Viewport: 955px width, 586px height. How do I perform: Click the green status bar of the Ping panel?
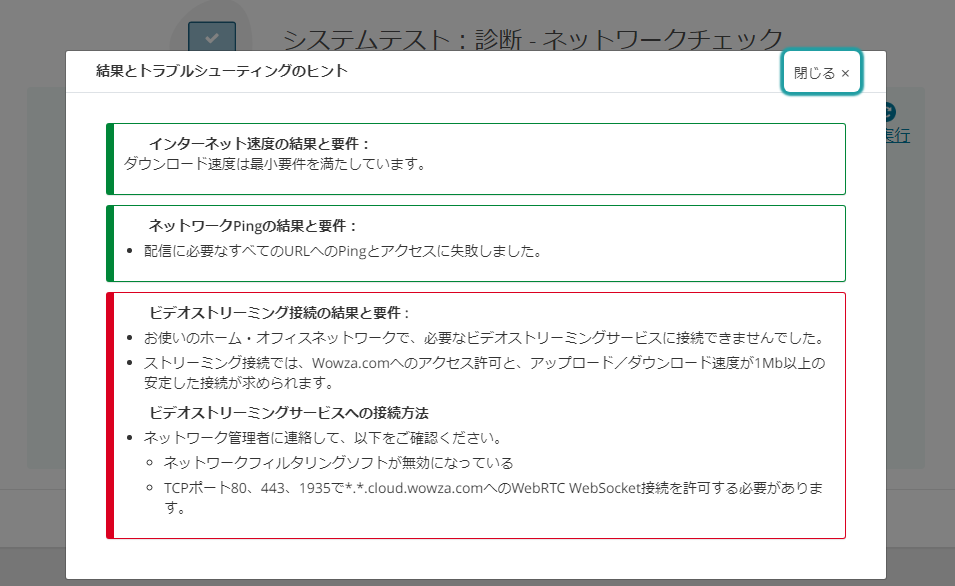[x=110, y=243]
